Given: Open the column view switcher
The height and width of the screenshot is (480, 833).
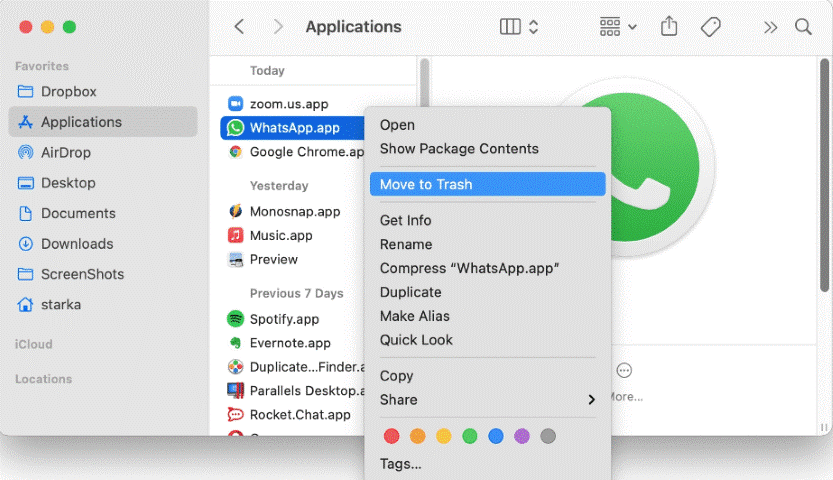Looking at the screenshot, I should [519, 27].
